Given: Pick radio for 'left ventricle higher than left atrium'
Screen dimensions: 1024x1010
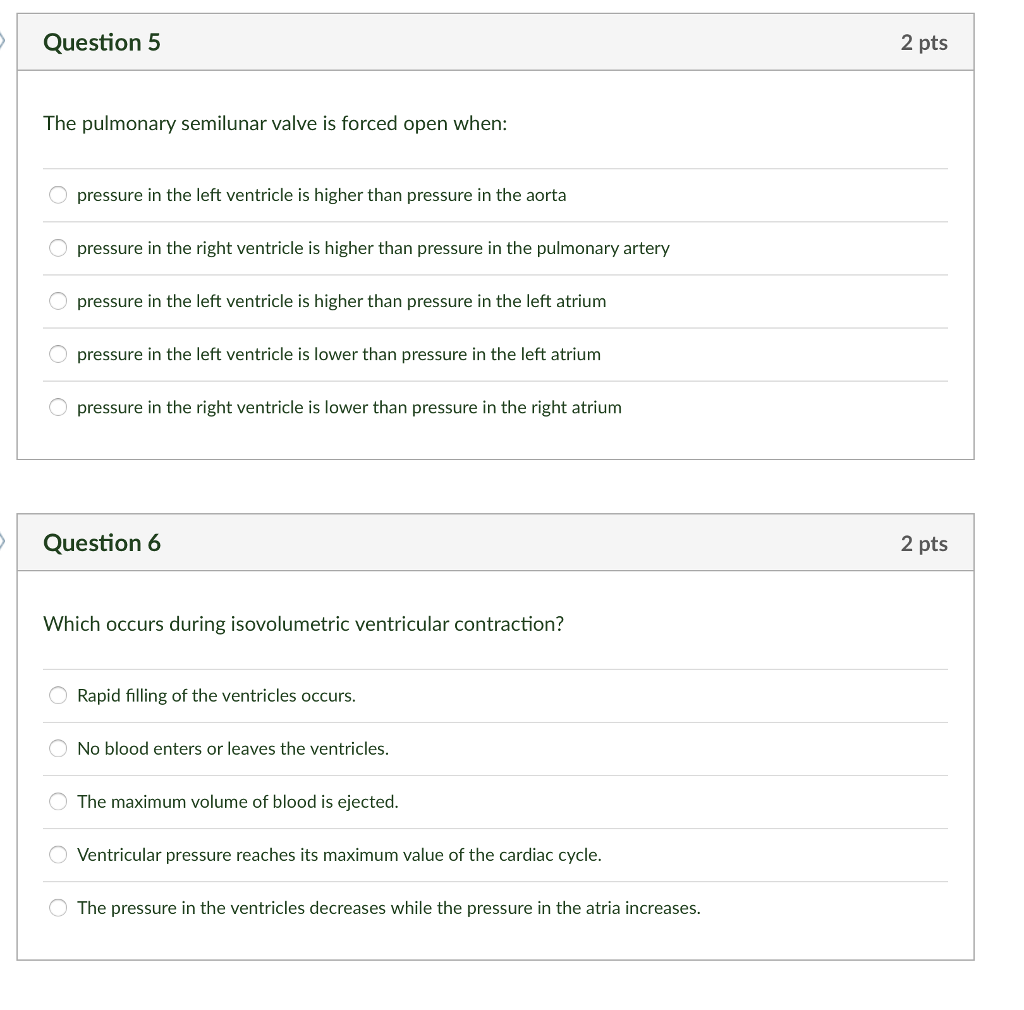Looking at the screenshot, I should tap(59, 301).
